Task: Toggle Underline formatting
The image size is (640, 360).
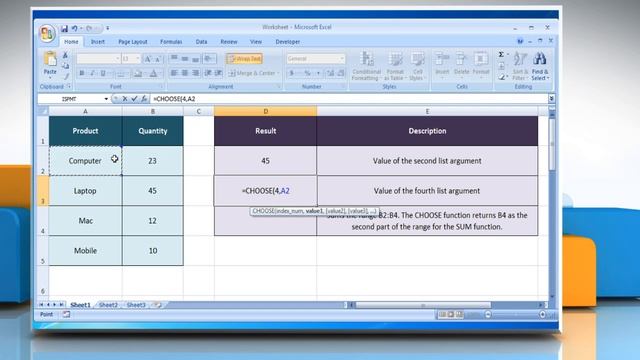Action: [103, 73]
